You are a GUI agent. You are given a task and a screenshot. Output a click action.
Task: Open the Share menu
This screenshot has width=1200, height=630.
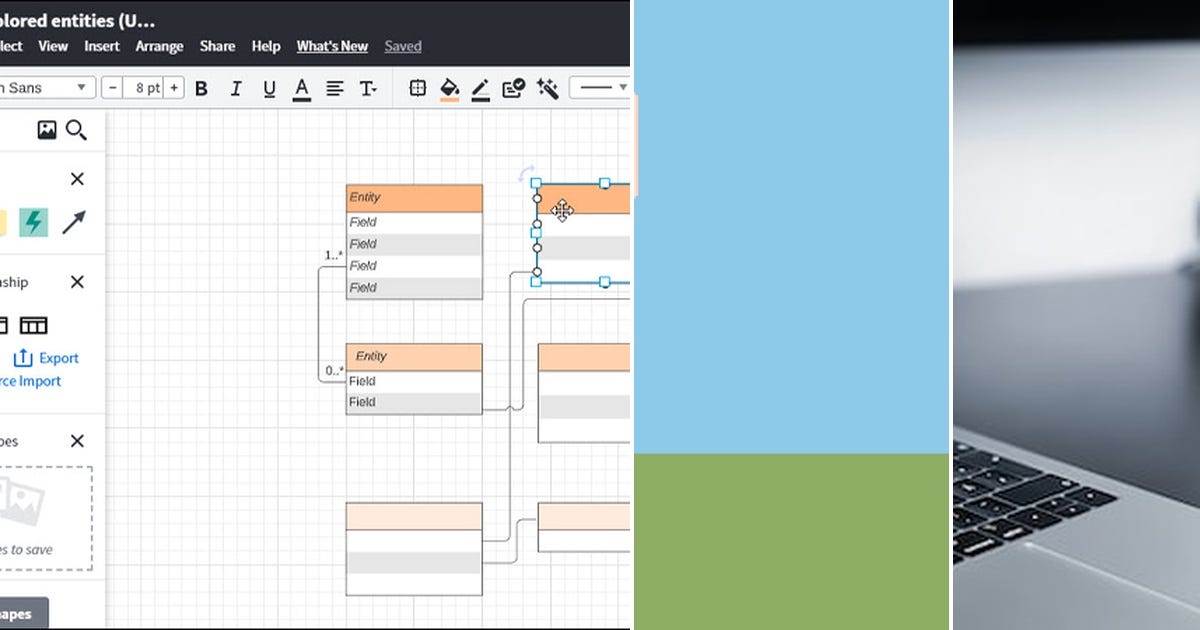point(217,46)
